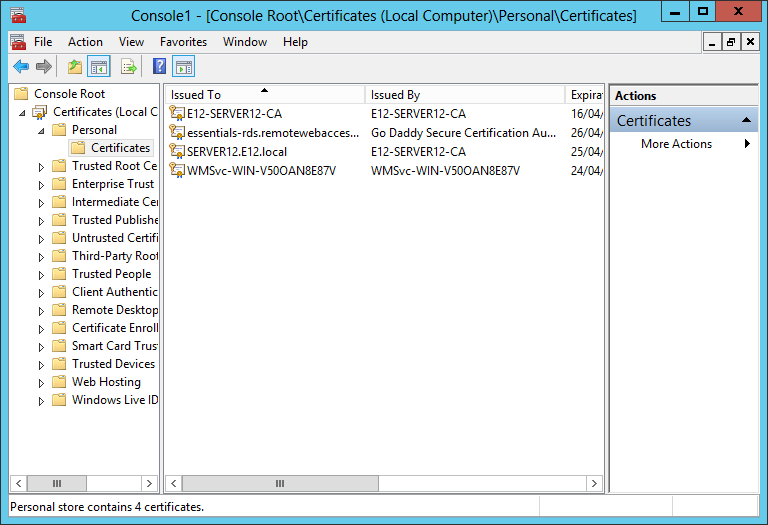Expand the Trusted Root Certification node
The width and height of the screenshot is (768, 525).
41,167
